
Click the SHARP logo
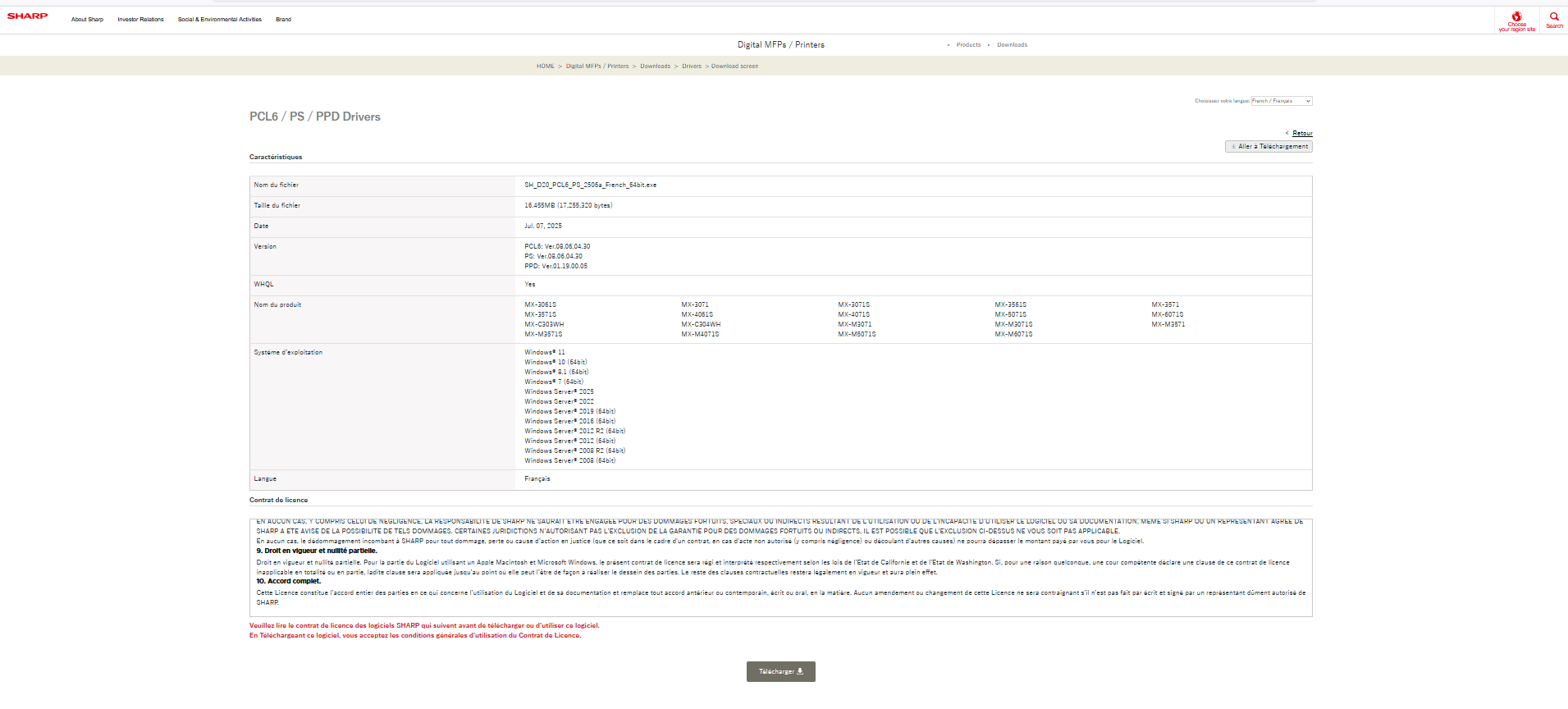(27, 16)
